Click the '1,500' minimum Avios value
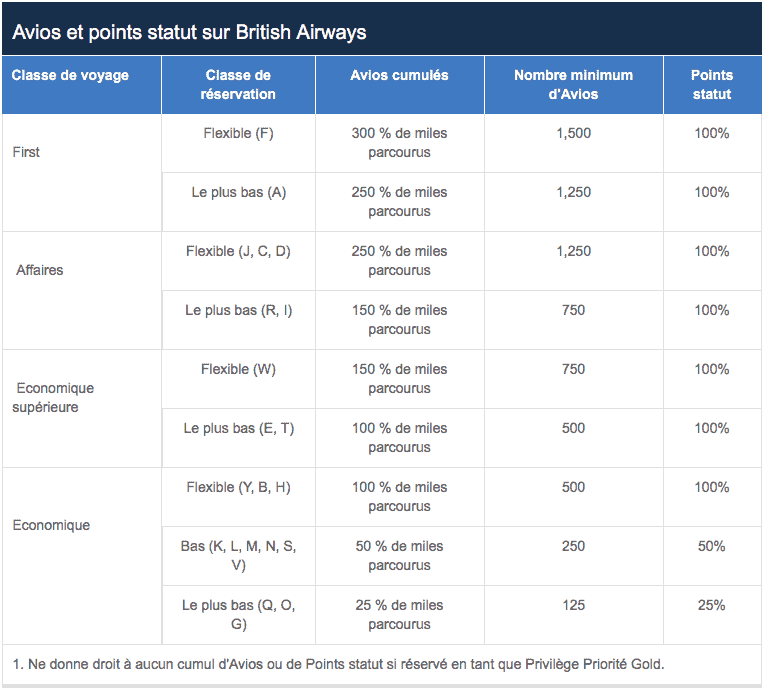762x688 pixels. 573,133
